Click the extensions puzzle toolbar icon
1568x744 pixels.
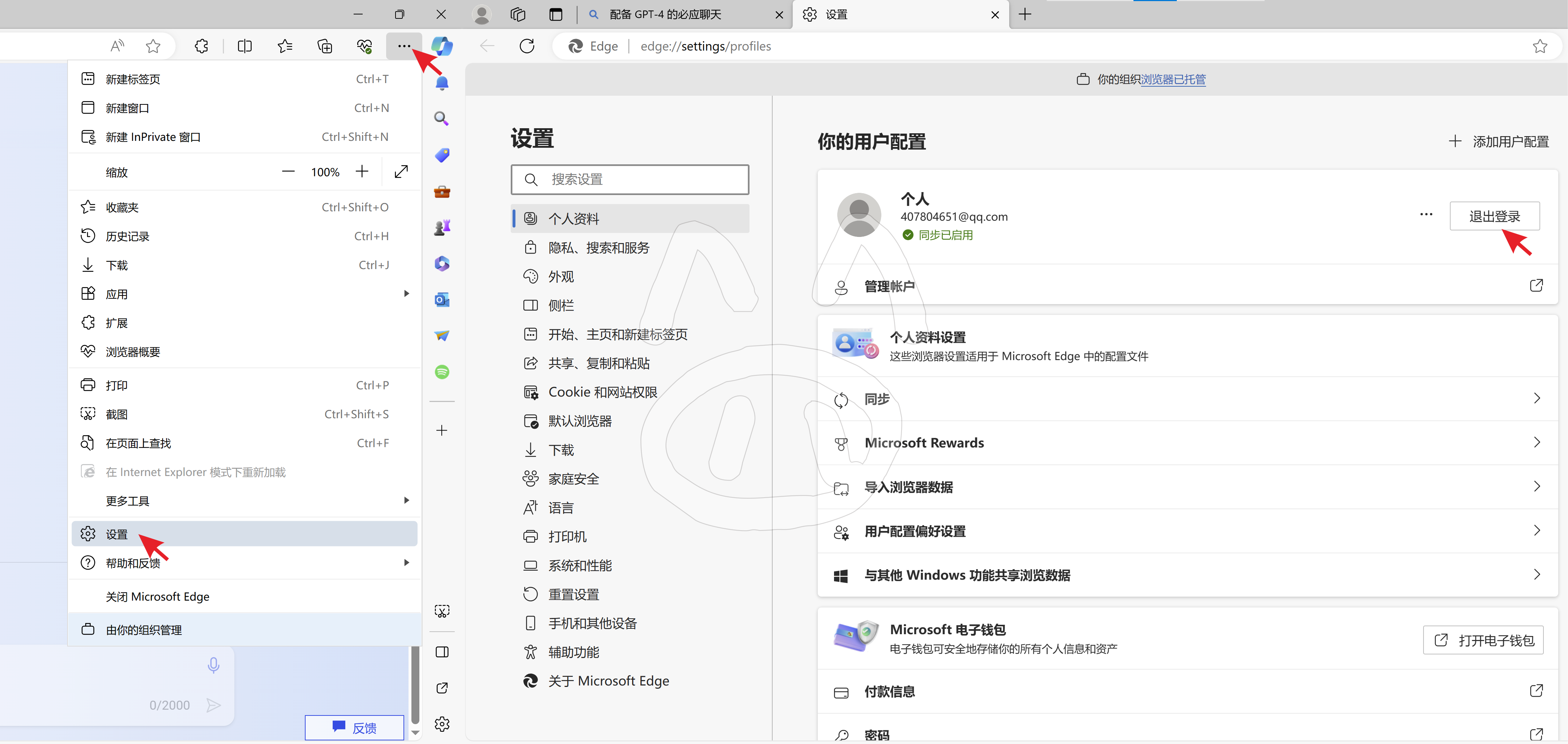(x=201, y=46)
